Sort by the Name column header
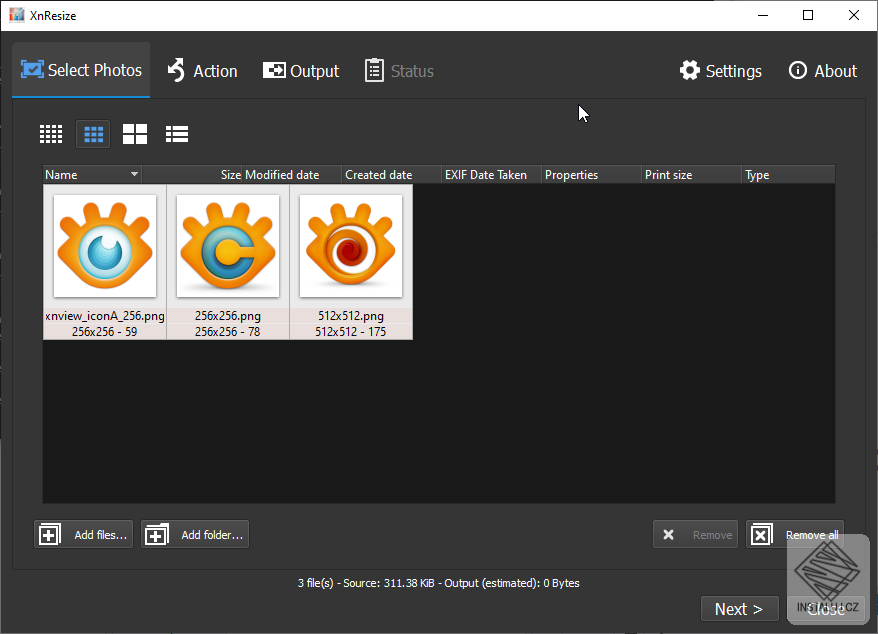This screenshot has height=634, width=878. [92, 175]
